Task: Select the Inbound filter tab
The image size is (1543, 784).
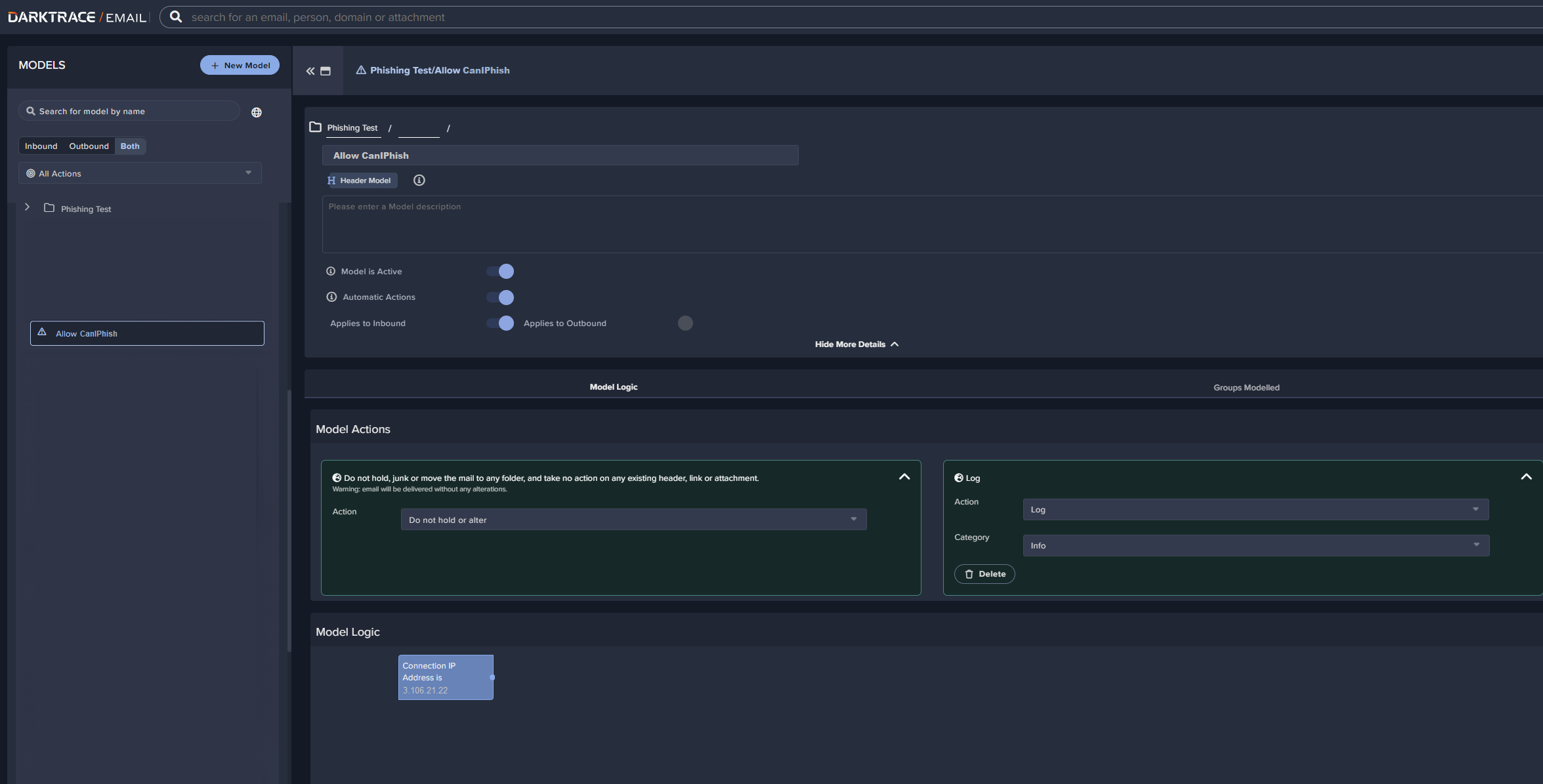Action: click(41, 146)
